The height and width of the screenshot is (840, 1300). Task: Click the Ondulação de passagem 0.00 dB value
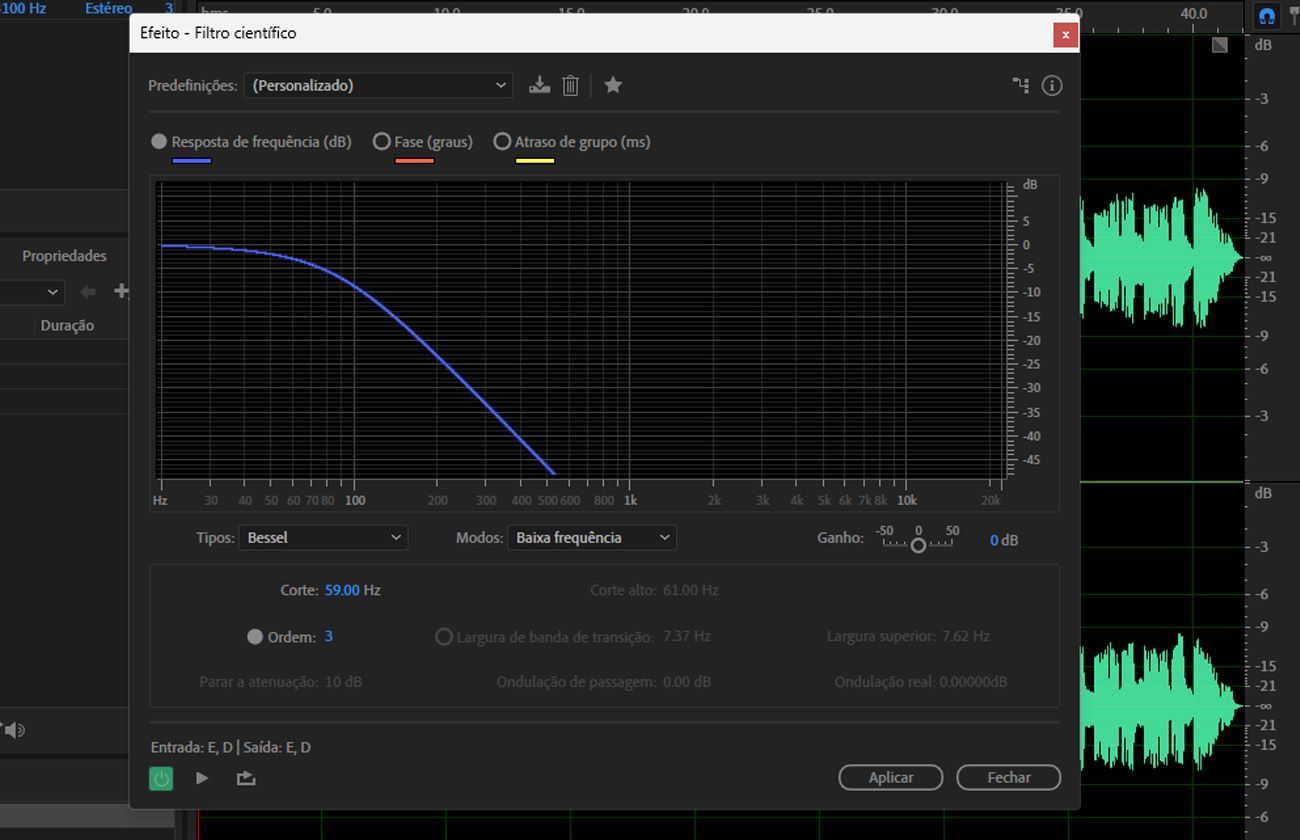(687, 682)
